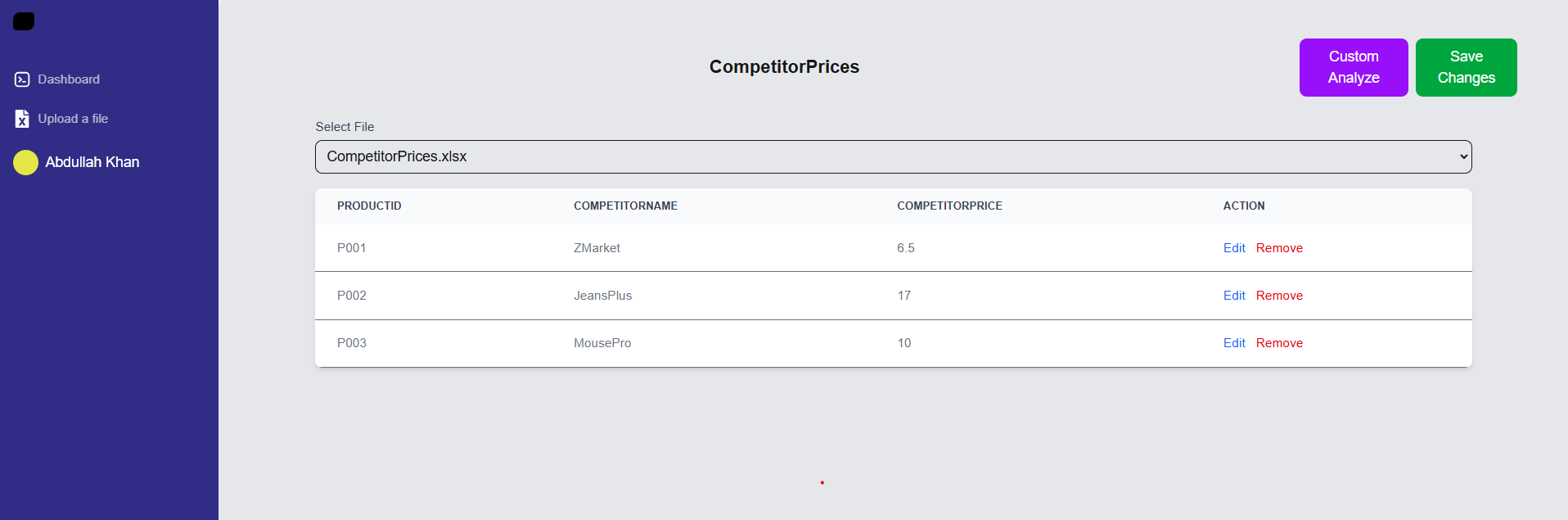Click the yellow user avatar circle
Viewport: 1568px width, 520px height.
coord(25,162)
